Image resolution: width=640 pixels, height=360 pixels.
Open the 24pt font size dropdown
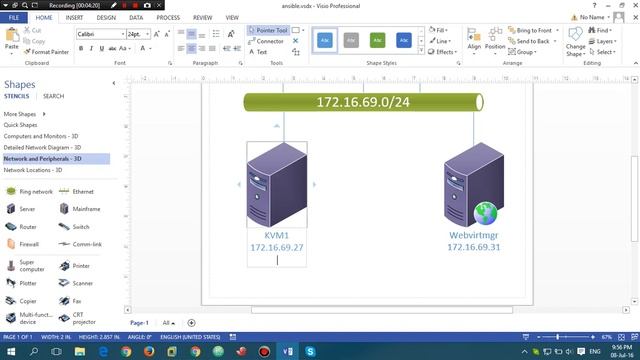pos(147,34)
